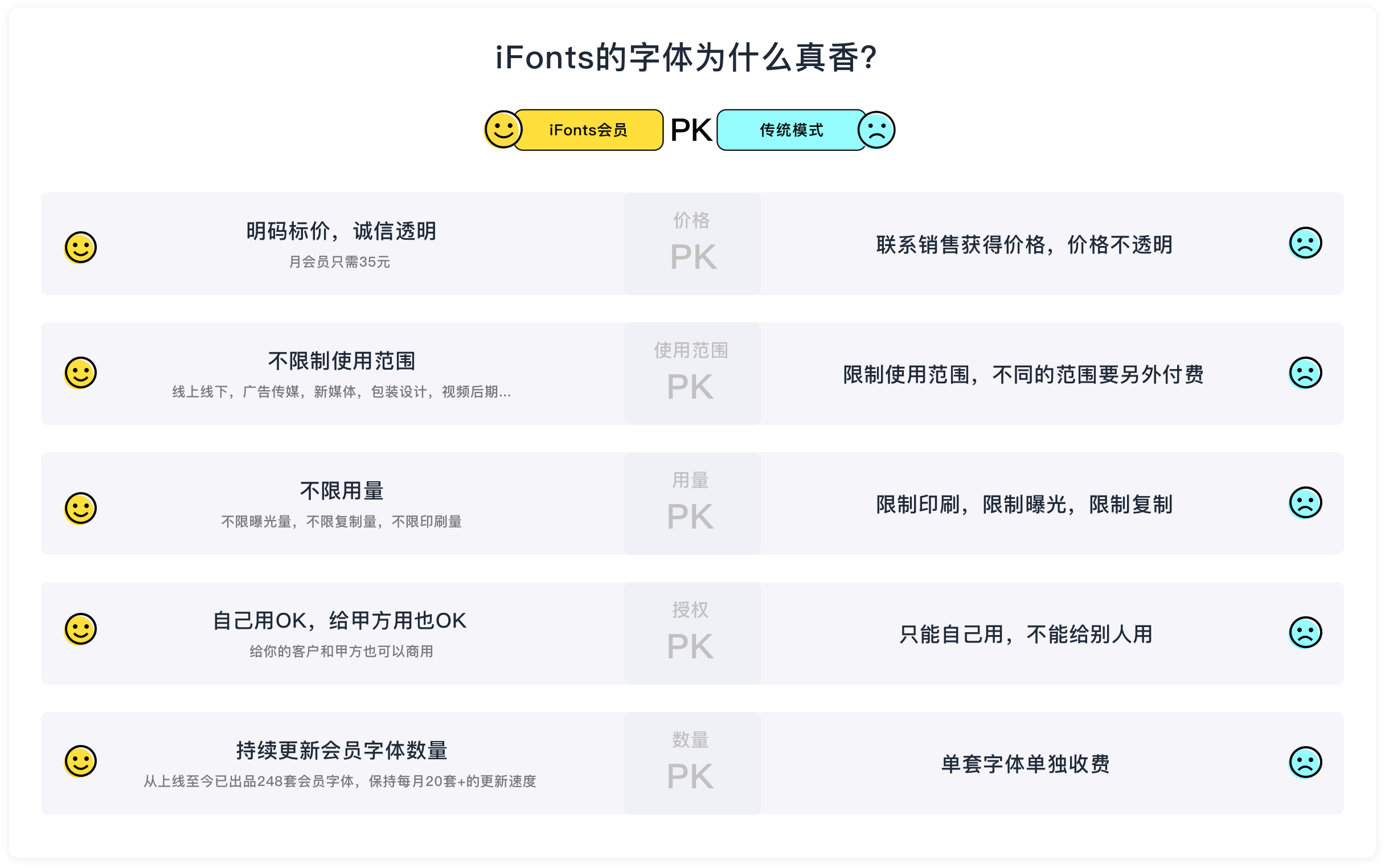This screenshot has width=1385, height=868.
Task: Click the 使用范围 PK center cell
Action: pos(692,373)
